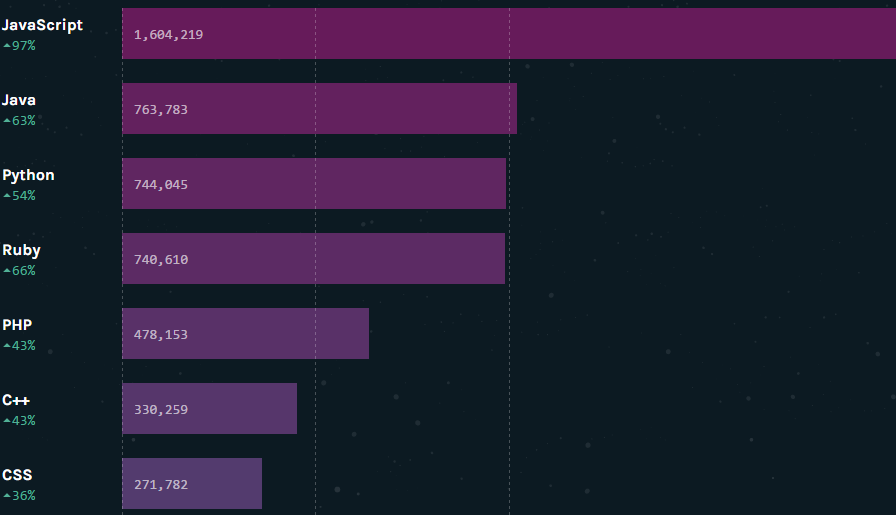The image size is (896, 515).
Task: Click the up-arrow icon beside Python's 54%
Action: [x=7, y=195]
